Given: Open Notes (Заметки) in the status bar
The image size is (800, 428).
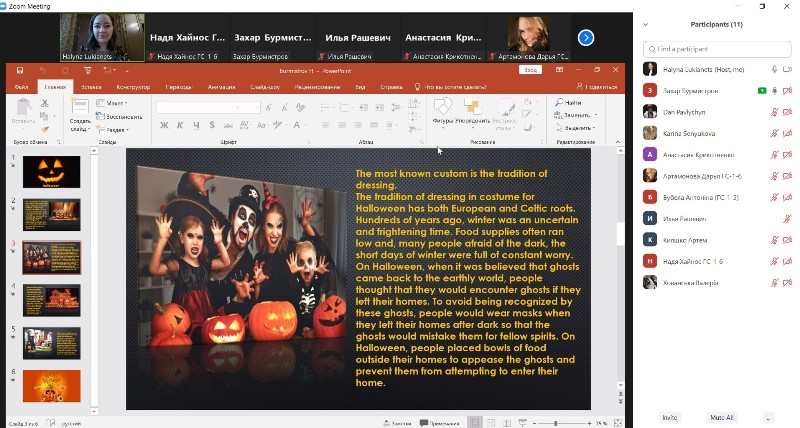Looking at the screenshot, I should tap(399, 423).
